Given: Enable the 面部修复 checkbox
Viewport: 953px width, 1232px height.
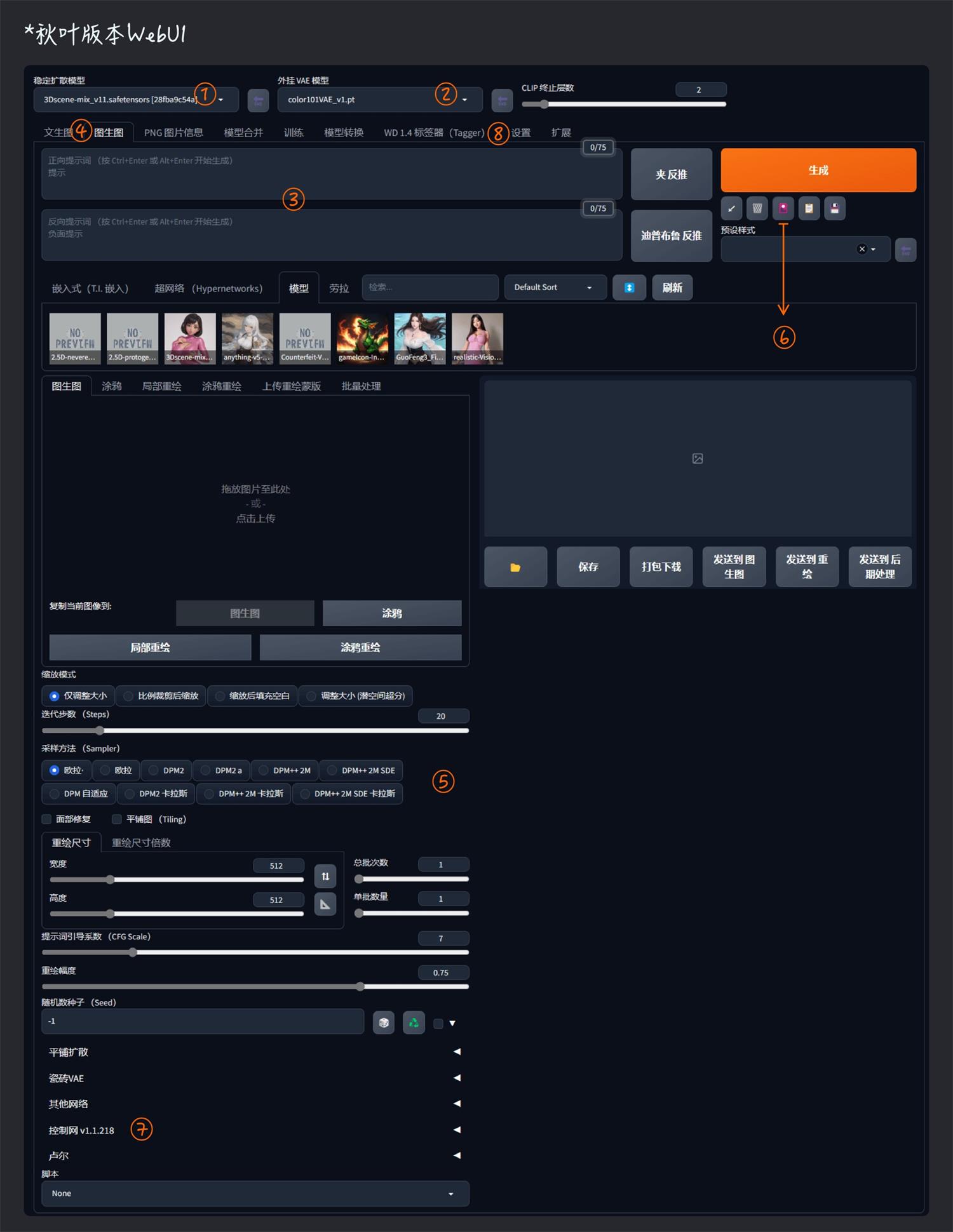Looking at the screenshot, I should (47, 819).
